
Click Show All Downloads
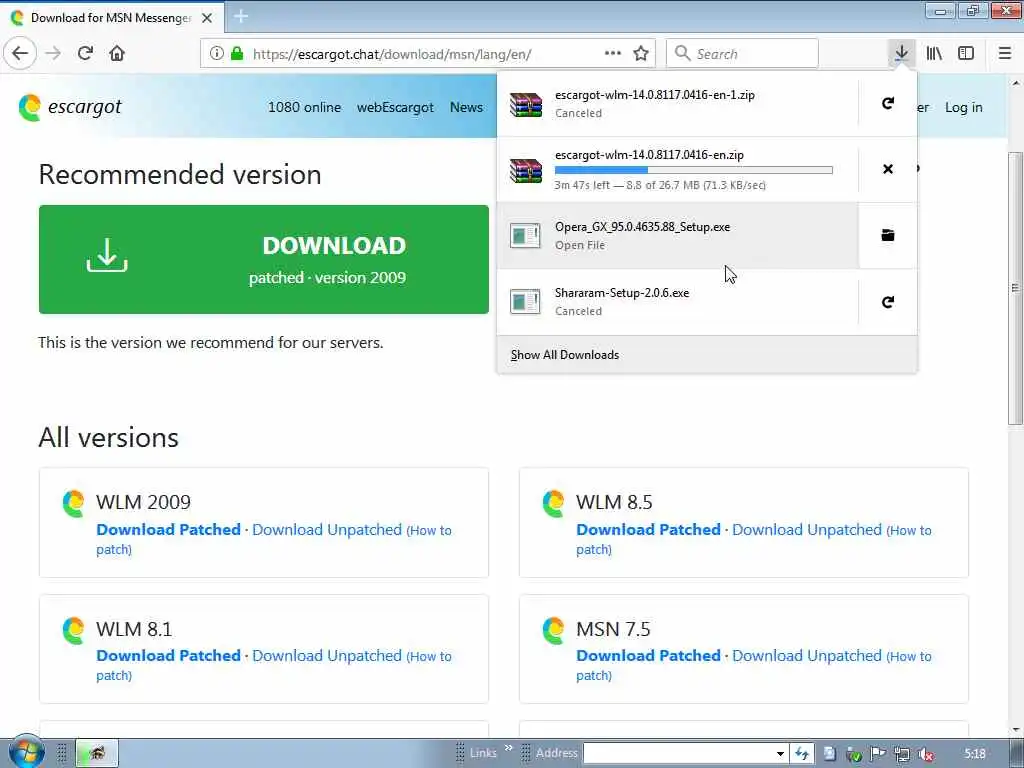pyautogui.click(x=565, y=355)
